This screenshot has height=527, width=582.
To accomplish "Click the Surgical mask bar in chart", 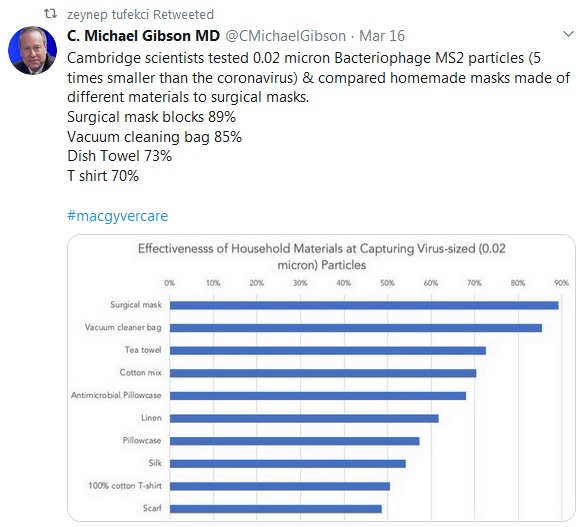I will click(364, 305).
